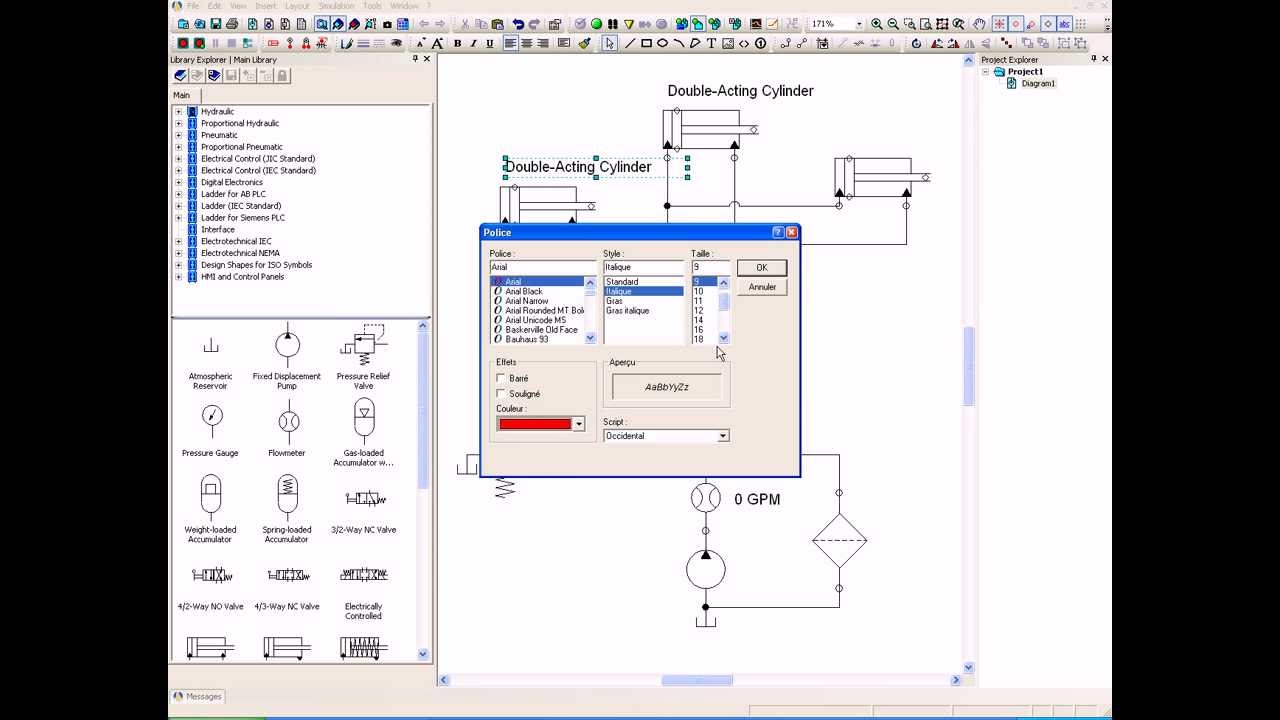1280x720 pixels.
Task: Click the diagram's horizontal scrollbar thumb
Action: point(697,680)
